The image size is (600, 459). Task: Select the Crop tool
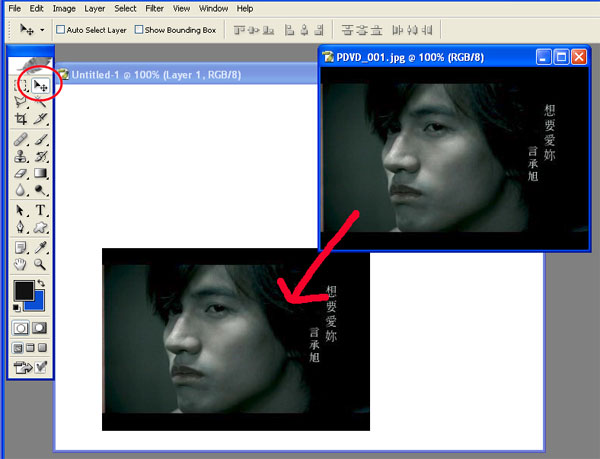click(21, 119)
